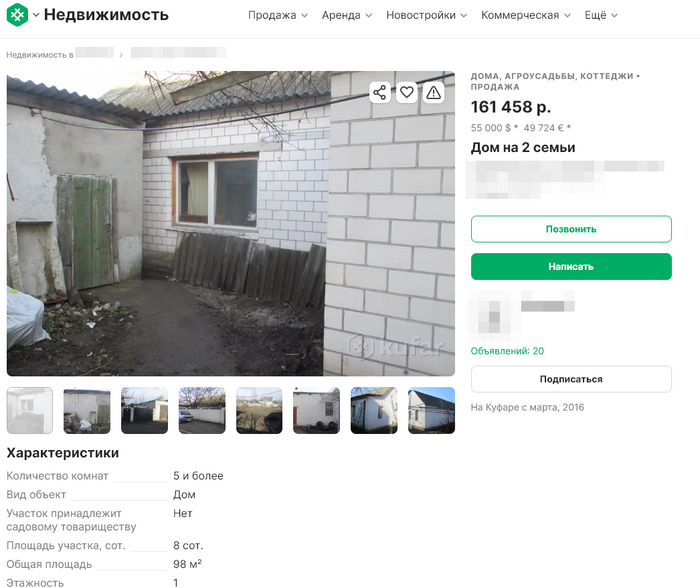Screen dimensions: 700x588
Task: Select thumbnail showing parked car
Action: pyautogui.click(x=202, y=410)
